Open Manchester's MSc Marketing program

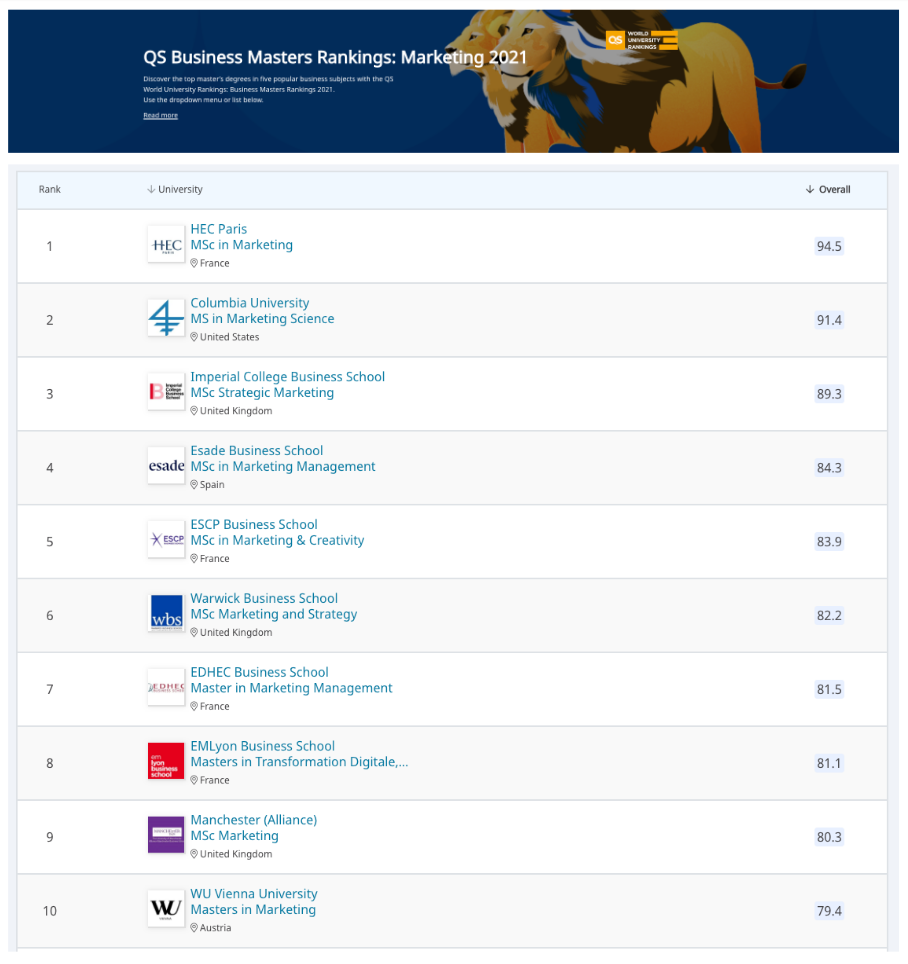coord(234,835)
